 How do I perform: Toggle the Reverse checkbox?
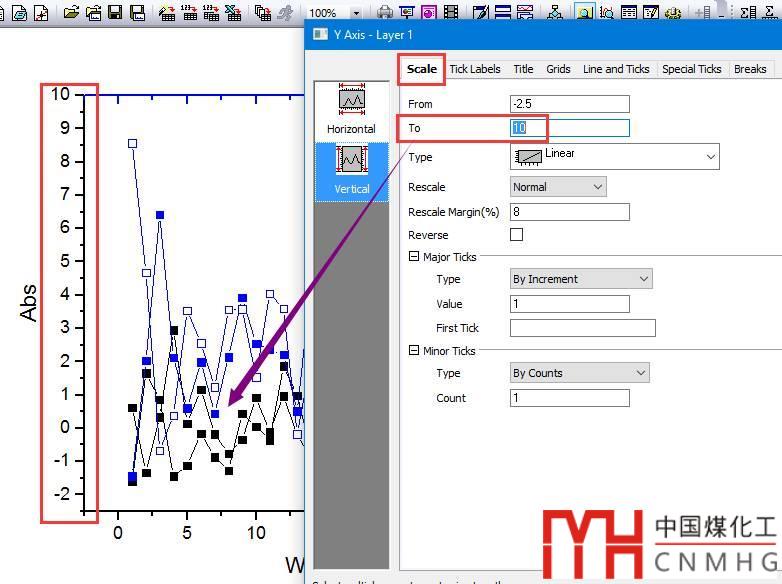pyautogui.click(x=516, y=234)
